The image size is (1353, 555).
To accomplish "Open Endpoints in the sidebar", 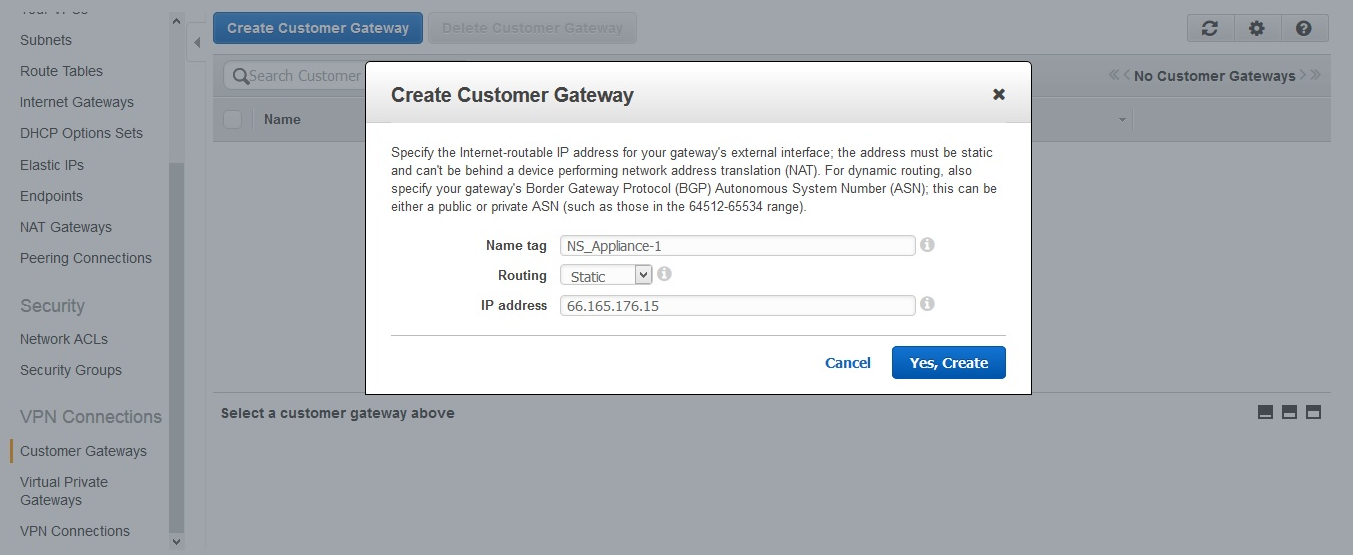I will pos(51,196).
